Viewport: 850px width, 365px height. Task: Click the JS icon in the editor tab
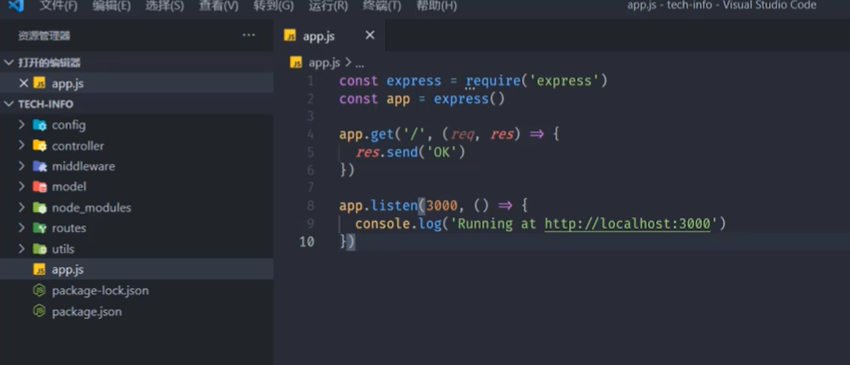pos(291,36)
